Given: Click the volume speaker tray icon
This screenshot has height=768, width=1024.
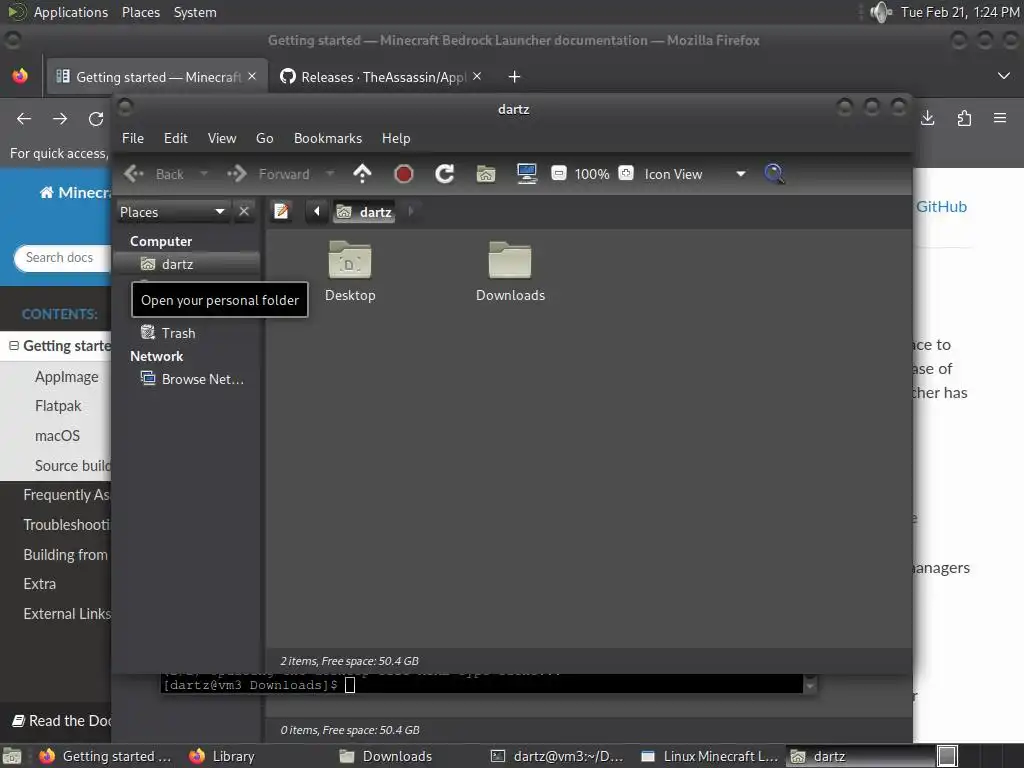Looking at the screenshot, I should (881, 12).
